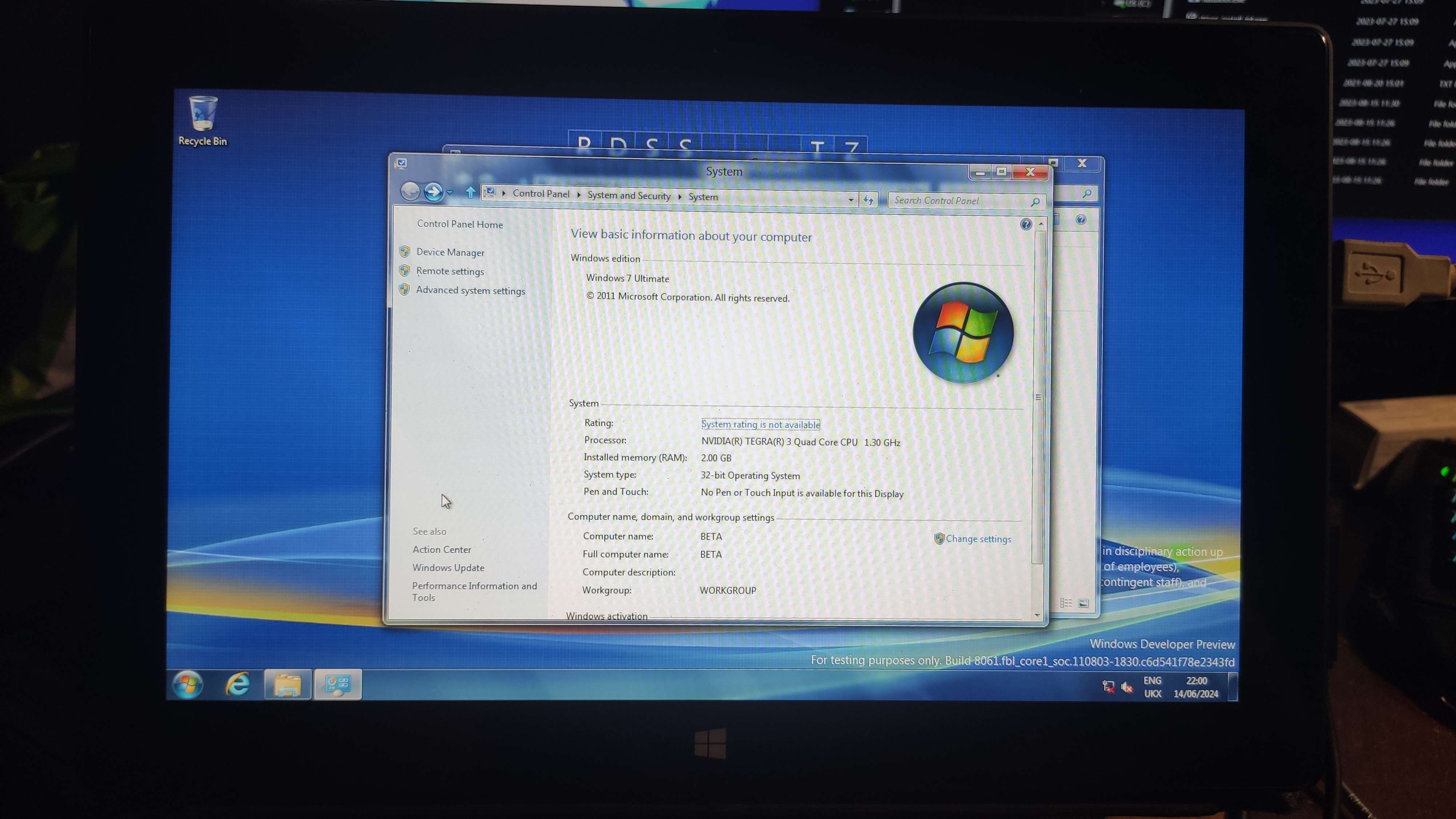The image size is (1456, 819).
Task: Click the network tray icon
Action: click(x=1108, y=687)
